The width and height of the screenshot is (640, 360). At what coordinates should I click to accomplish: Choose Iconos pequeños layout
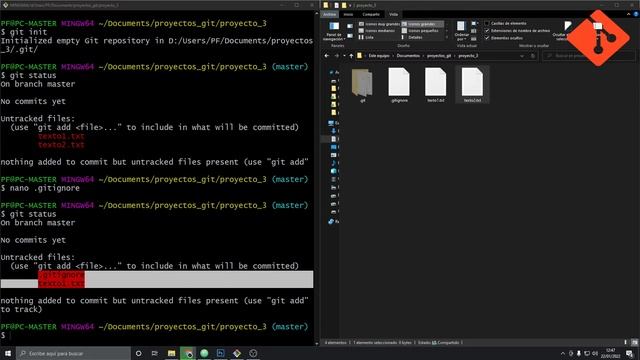420,31
